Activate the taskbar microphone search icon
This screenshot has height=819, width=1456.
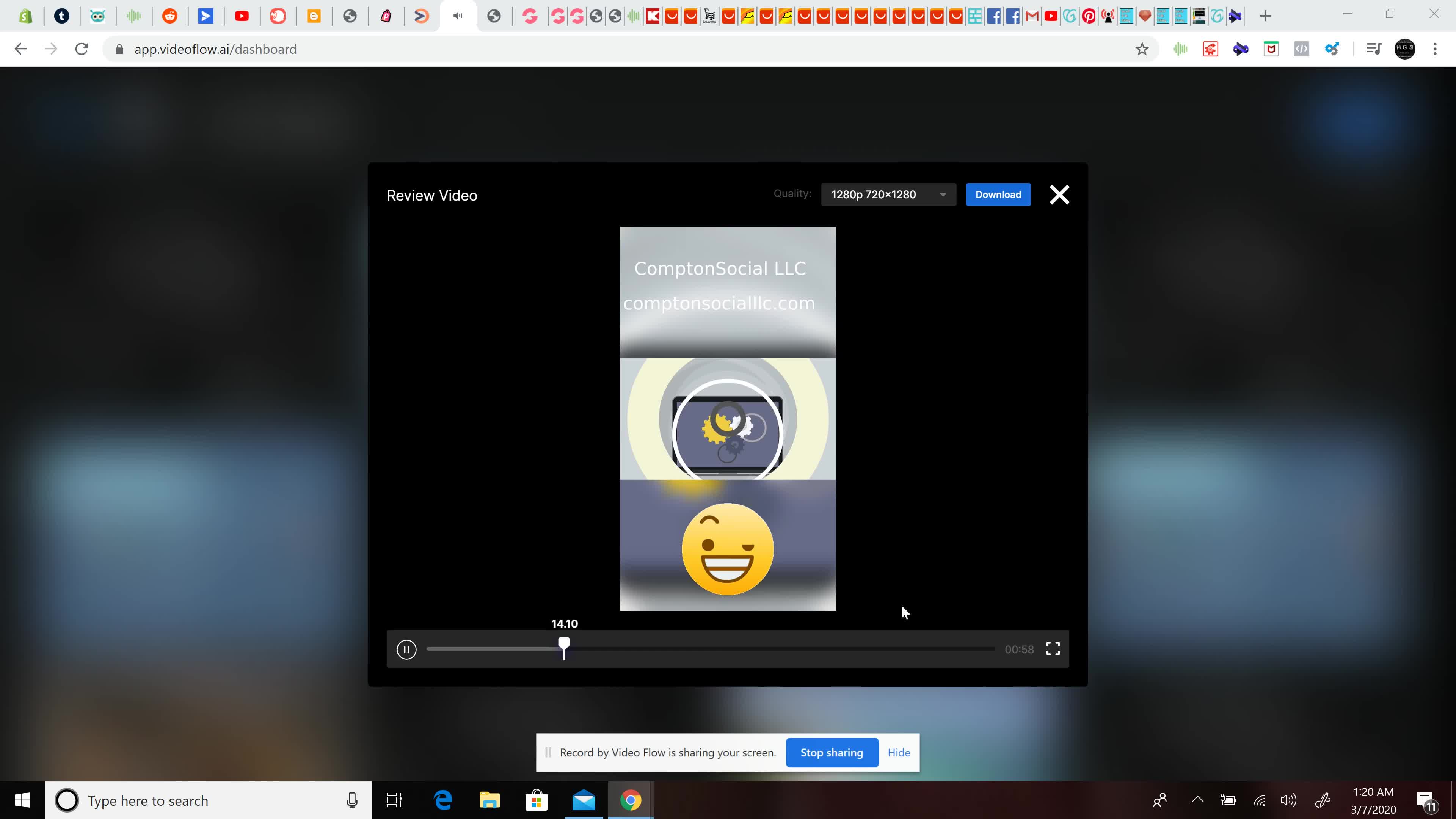pos(351,800)
